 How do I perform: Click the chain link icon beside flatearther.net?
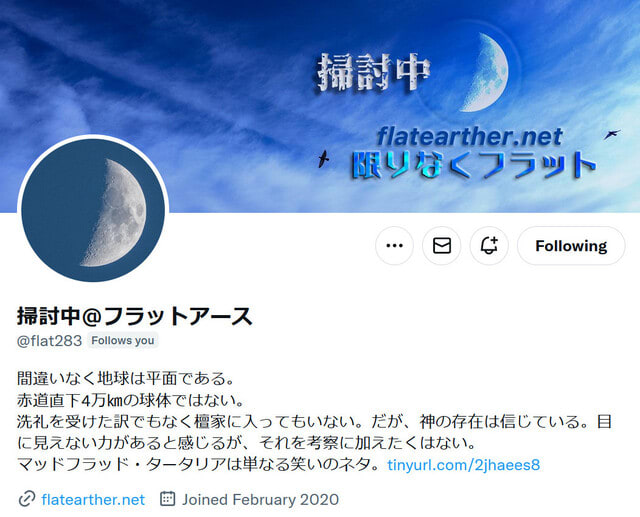point(27,499)
